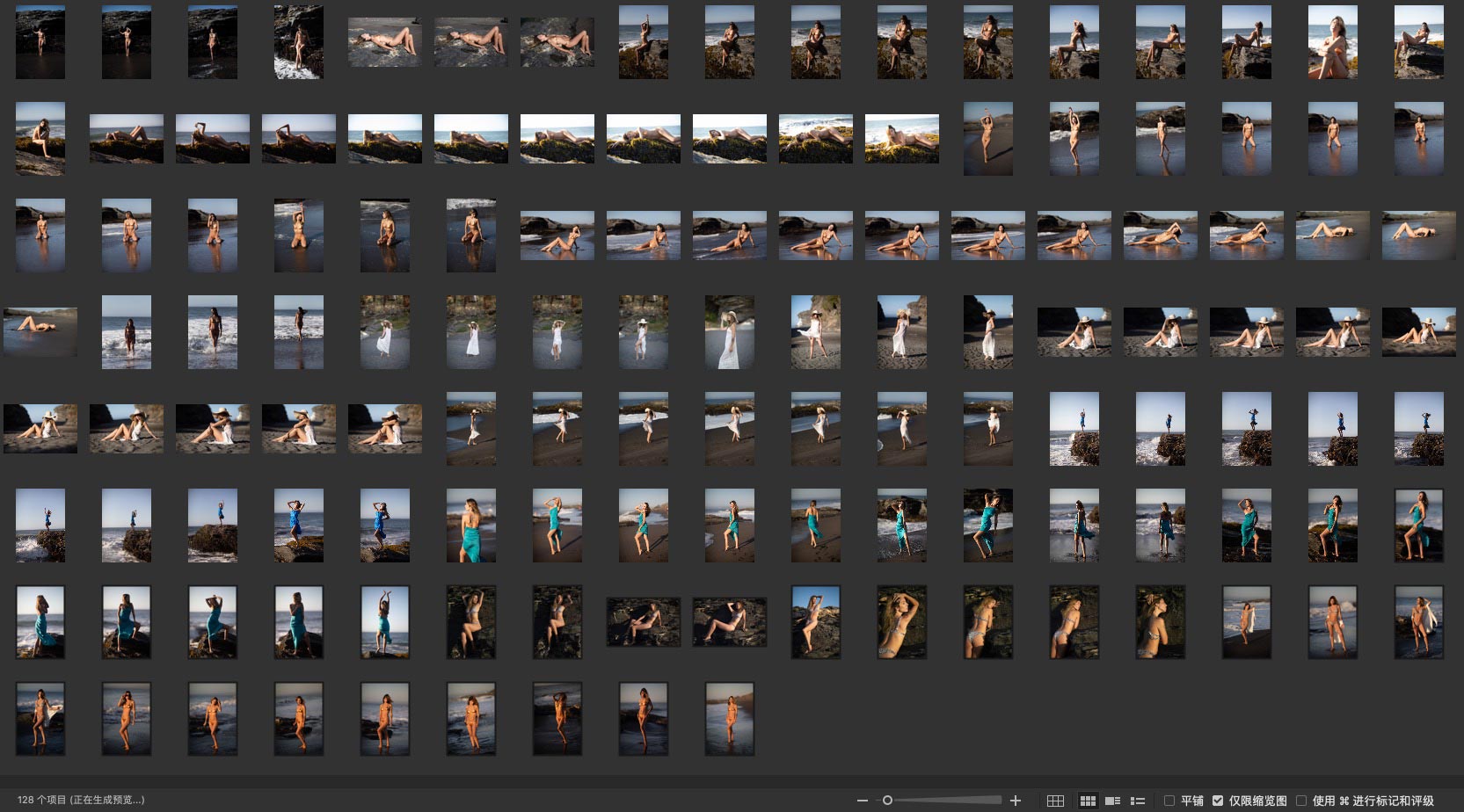Select the first landscape thumbnail among dark rocks
1464x812 pixels.
643,622
